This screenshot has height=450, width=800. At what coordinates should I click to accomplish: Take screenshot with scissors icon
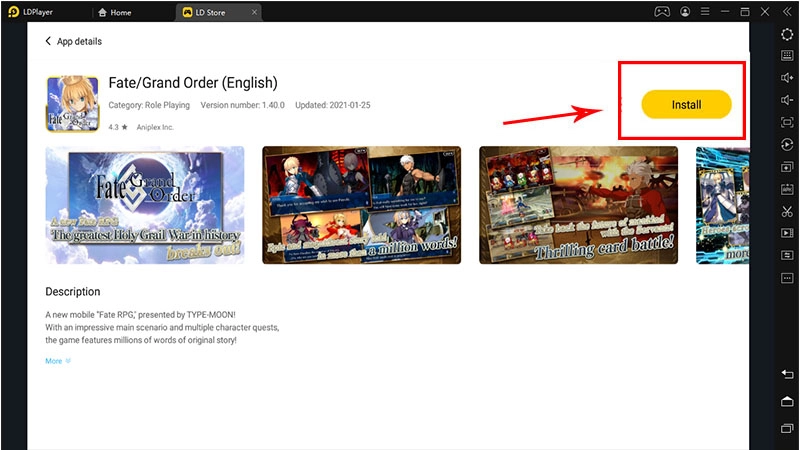click(787, 211)
